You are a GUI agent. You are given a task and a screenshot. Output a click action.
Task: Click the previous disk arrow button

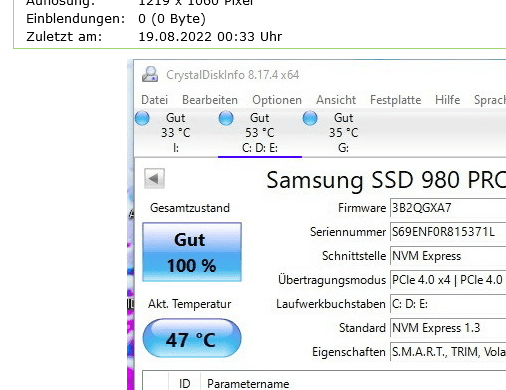tap(154, 179)
